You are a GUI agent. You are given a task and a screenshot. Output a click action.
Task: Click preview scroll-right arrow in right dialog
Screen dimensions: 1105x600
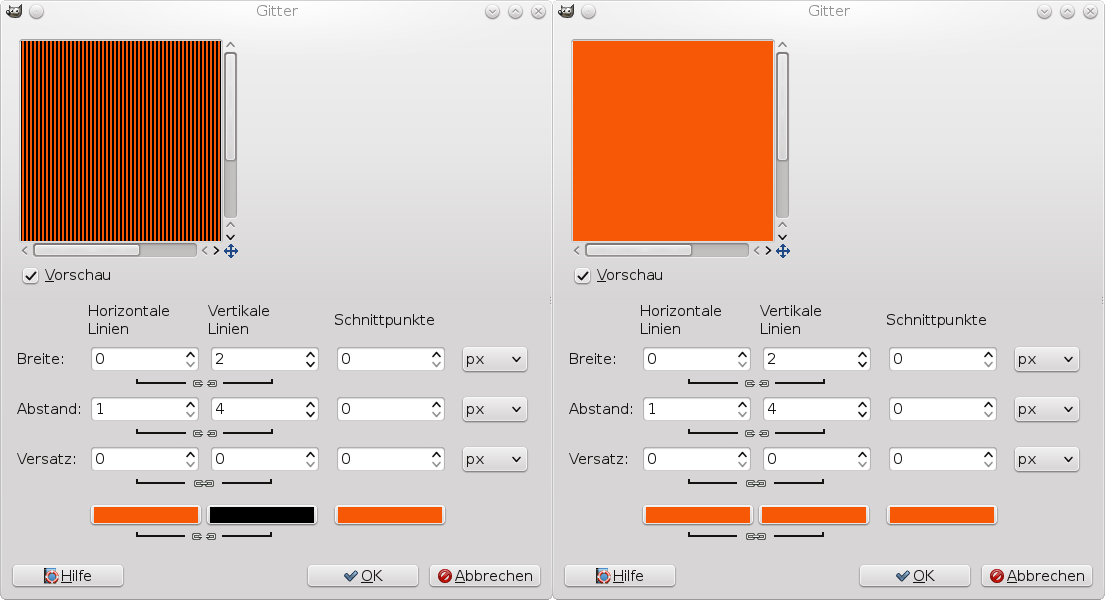point(768,250)
